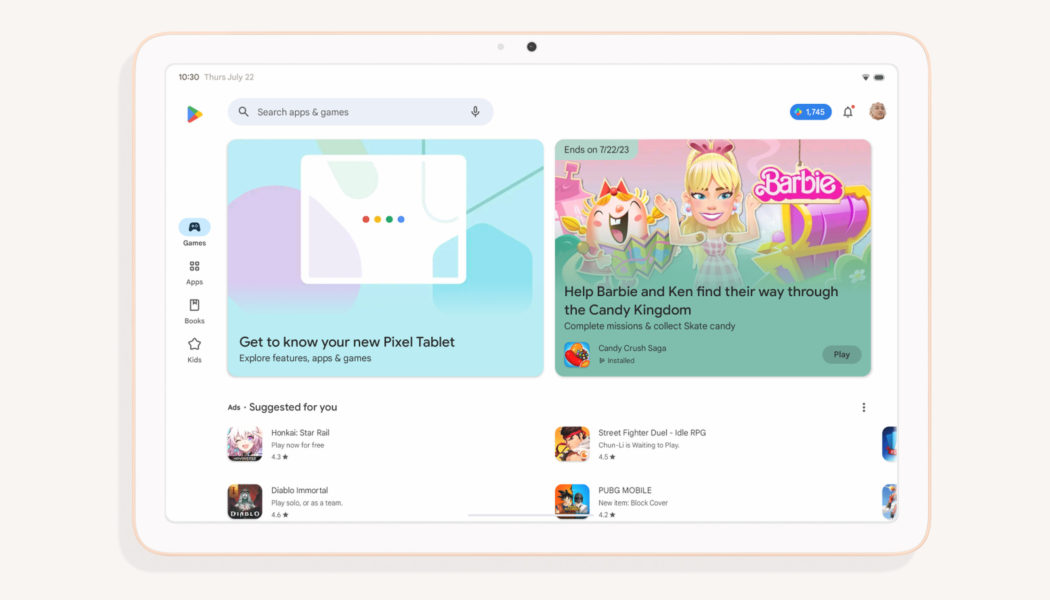Tap the magnifying glass search icon
The height and width of the screenshot is (600, 1050).
click(x=243, y=111)
